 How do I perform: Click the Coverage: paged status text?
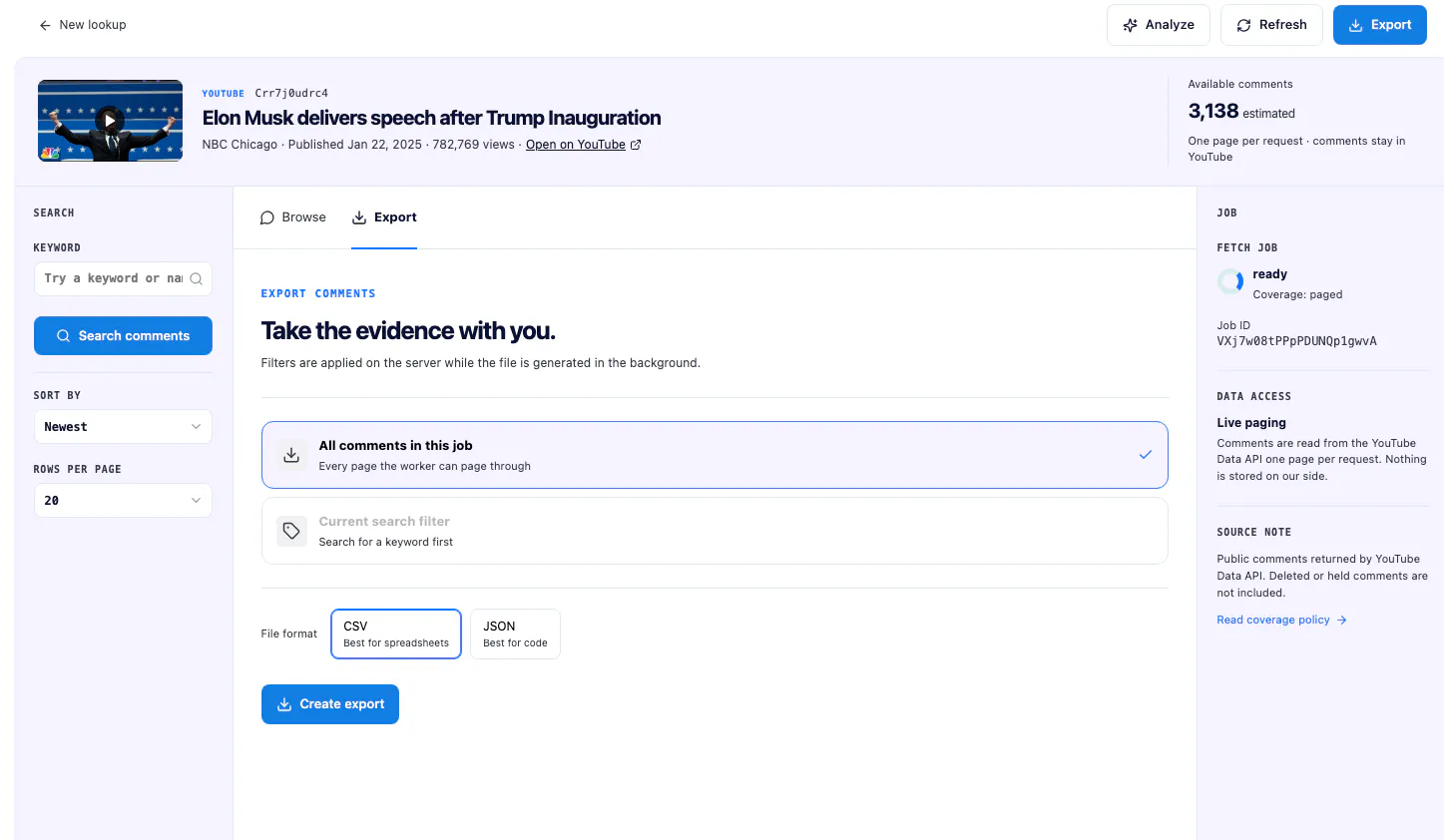pos(1297,295)
